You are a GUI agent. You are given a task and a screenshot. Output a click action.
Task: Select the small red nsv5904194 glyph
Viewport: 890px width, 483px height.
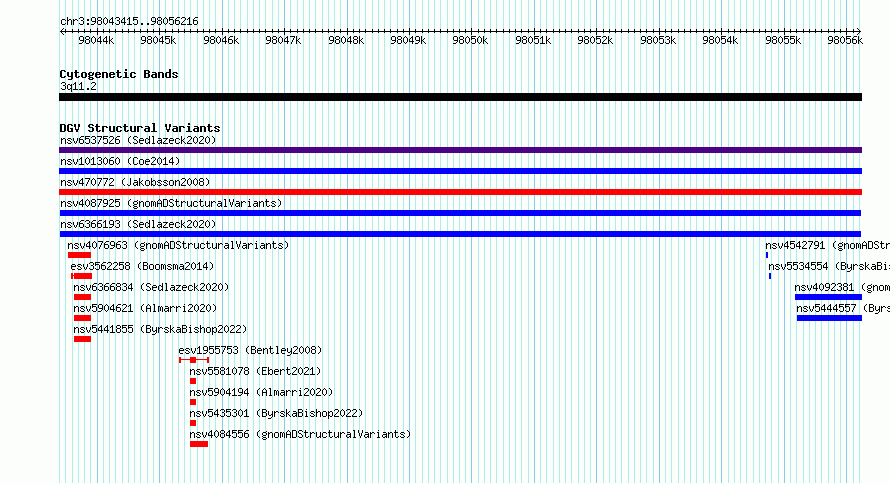pos(193,402)
